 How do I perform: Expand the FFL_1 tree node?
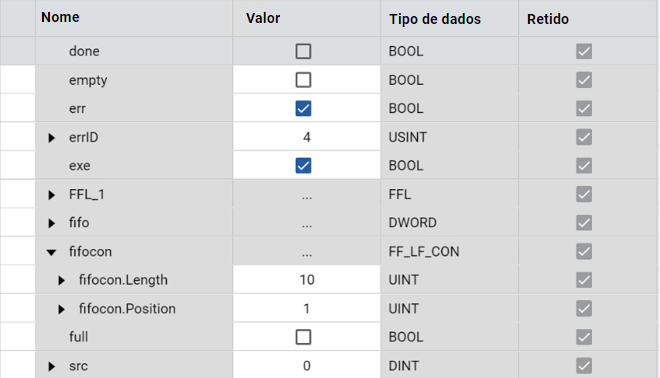point(51,195)
